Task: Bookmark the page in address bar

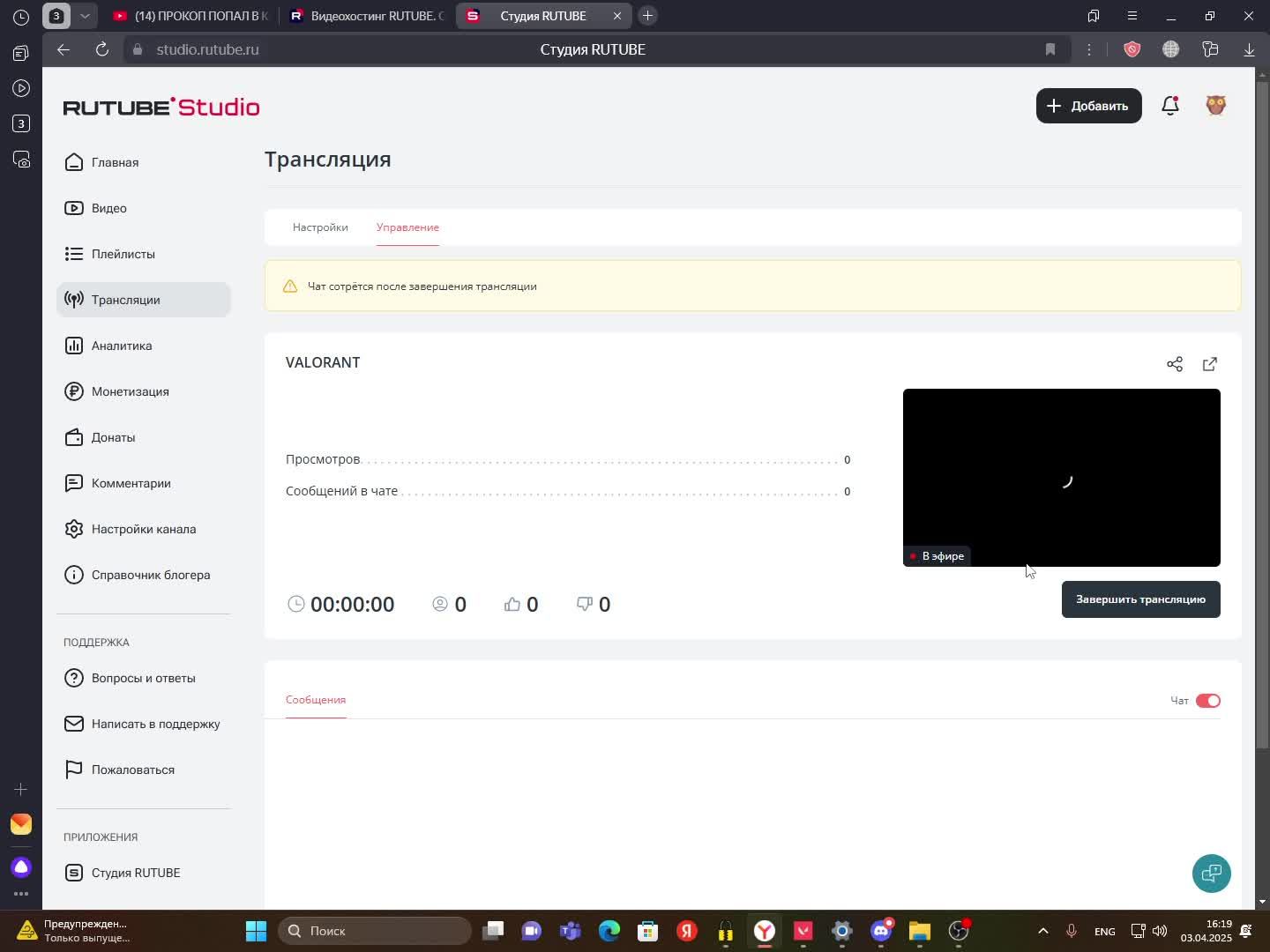Action: pos(1050,49)
